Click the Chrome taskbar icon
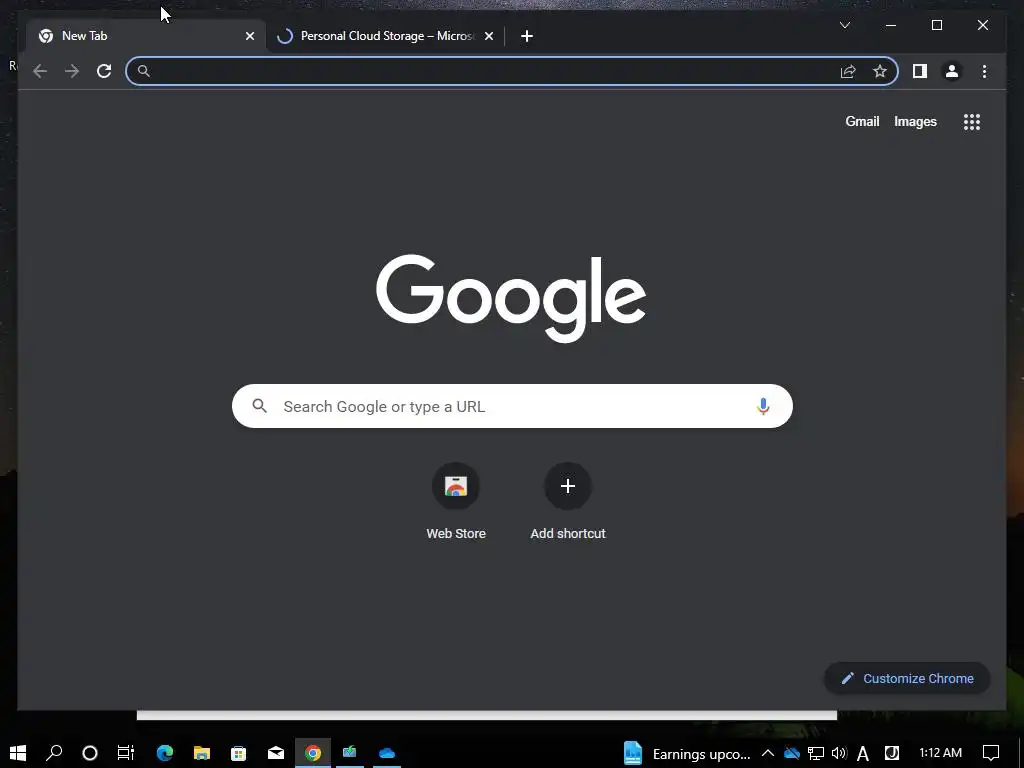Screen dimensions: 1024x768 point(313,753)
